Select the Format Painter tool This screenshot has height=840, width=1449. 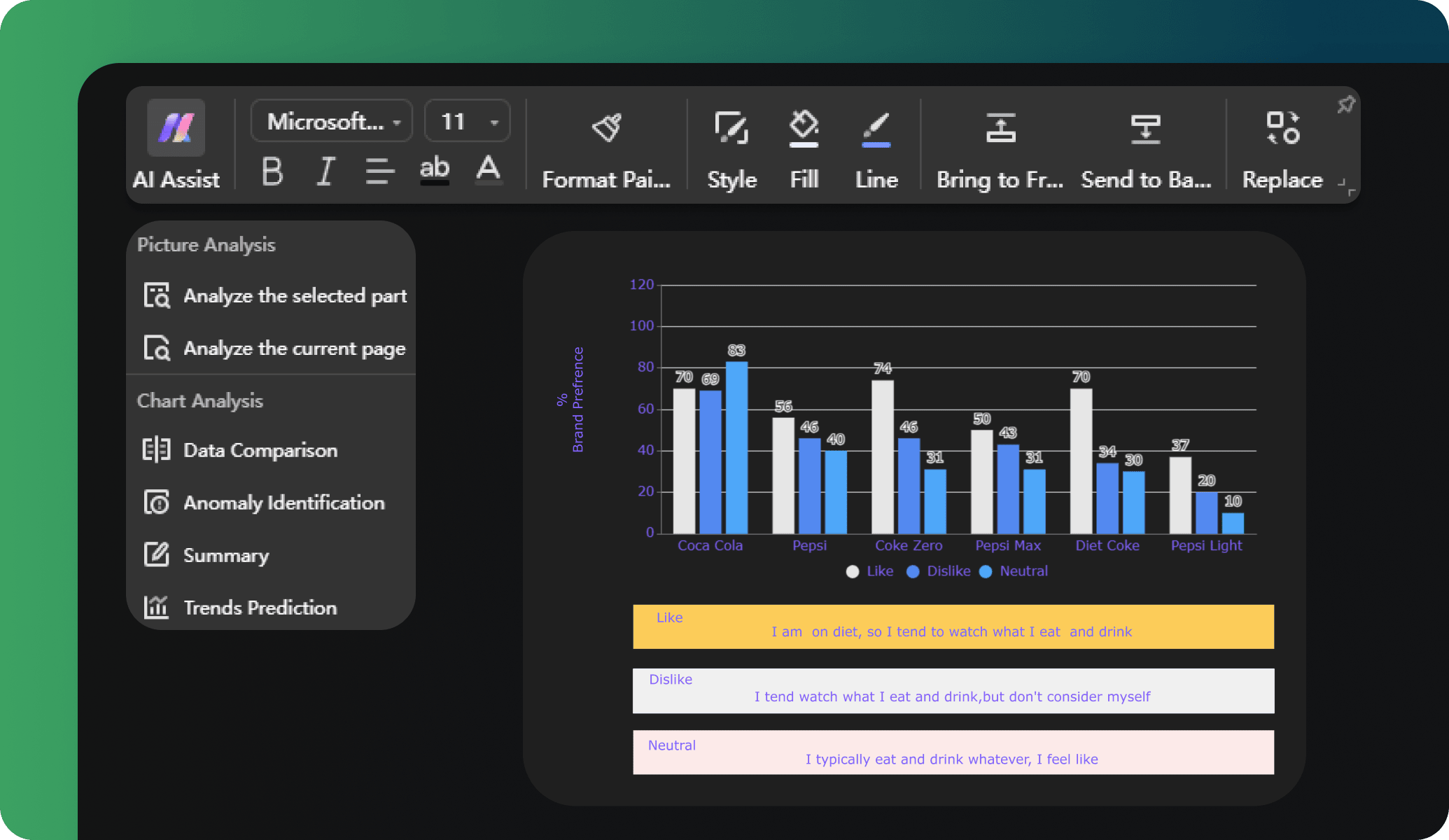606,150
